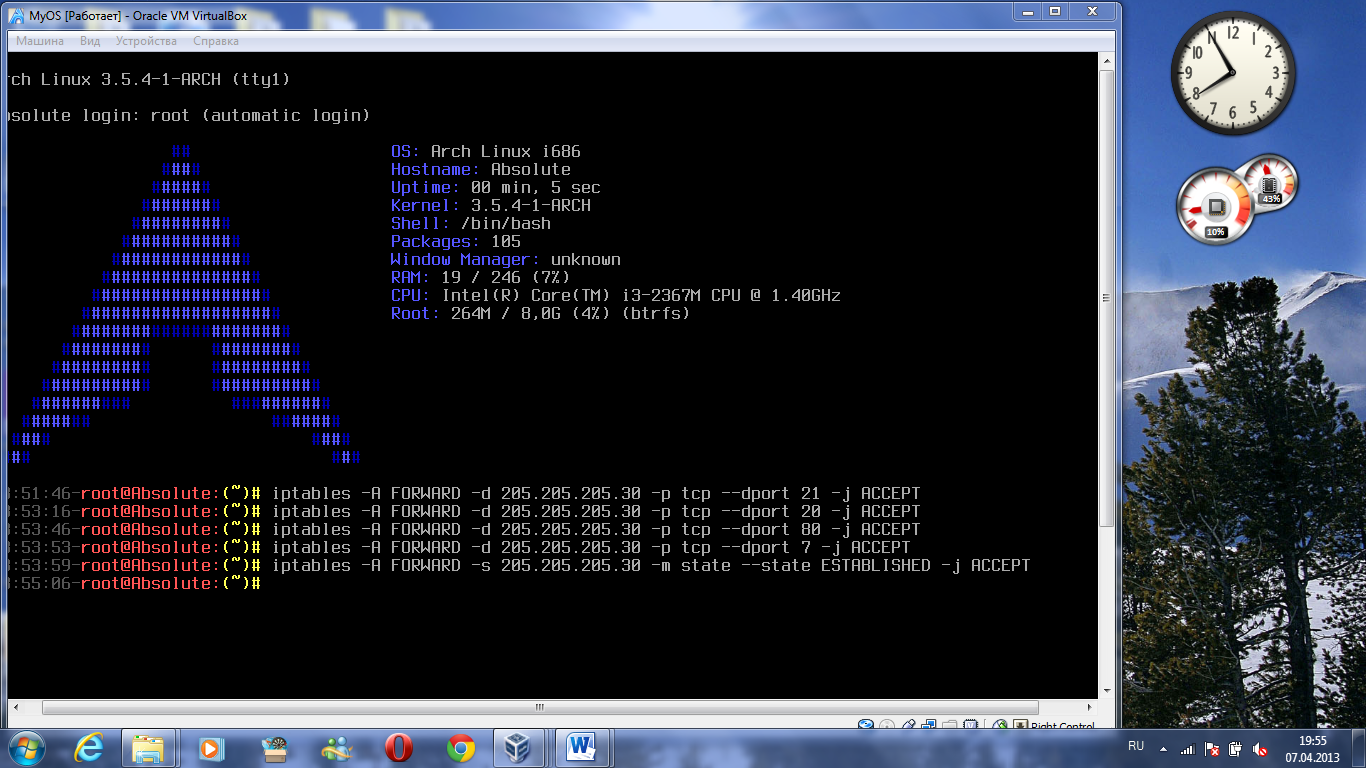Click the horizontal scrollbar left arrow
The image size is (1366, 768).
(x=14, y=707)
